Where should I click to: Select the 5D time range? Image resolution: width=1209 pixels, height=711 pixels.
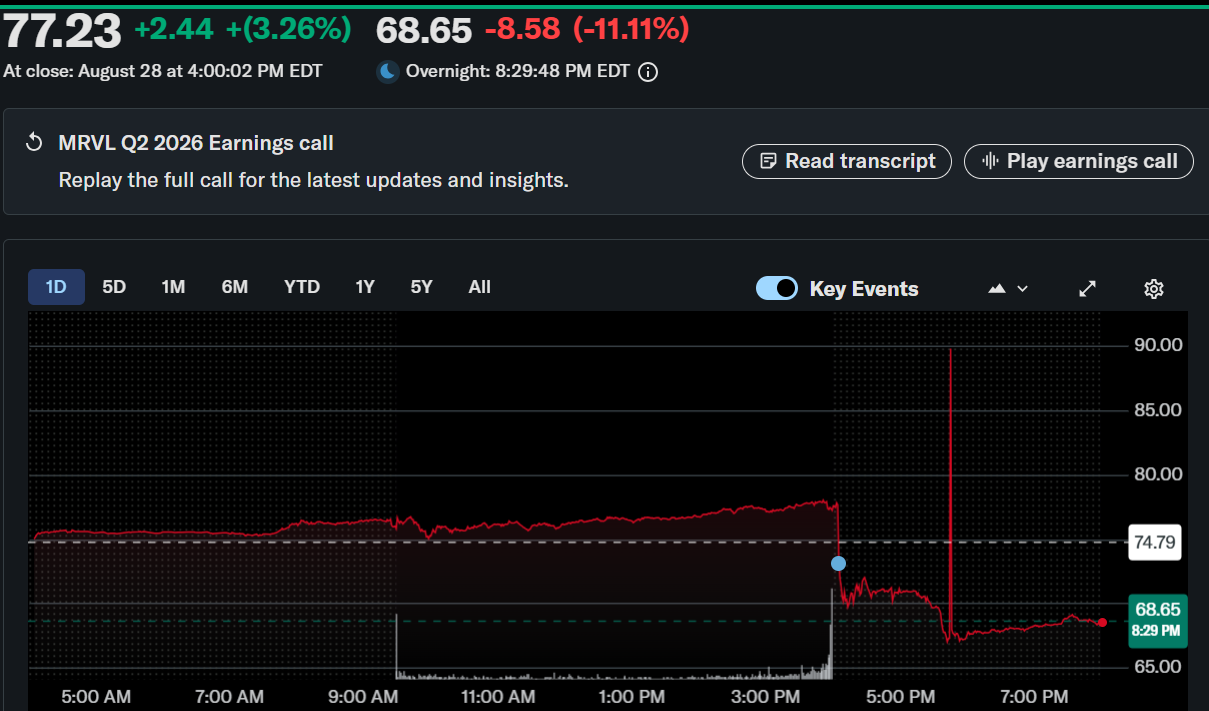pos(114,287)
